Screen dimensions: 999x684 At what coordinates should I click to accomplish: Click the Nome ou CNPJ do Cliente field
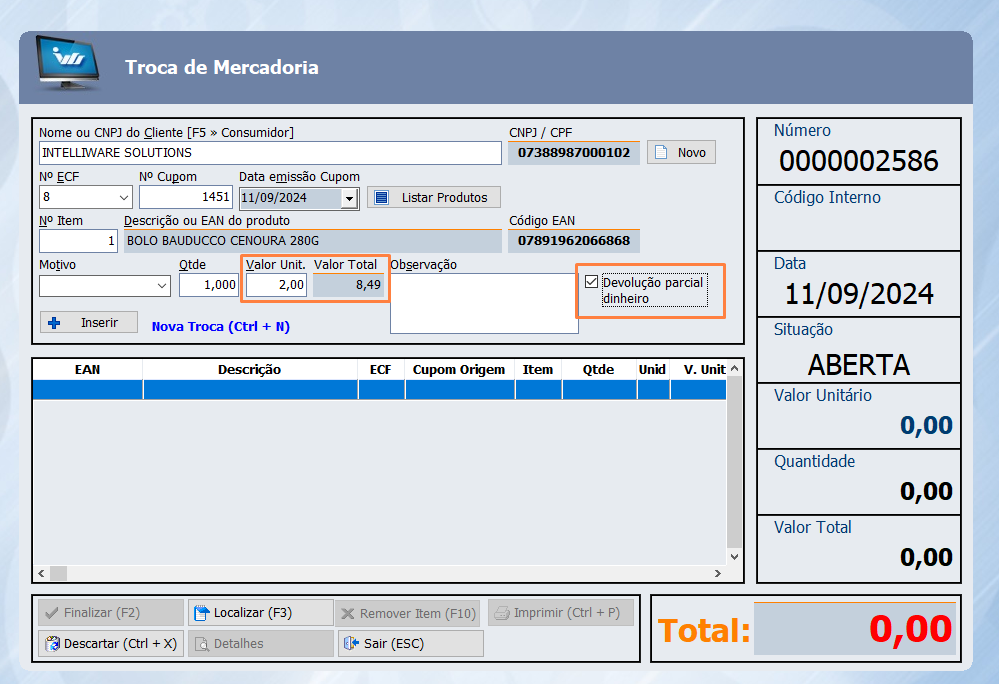[269, 153]
